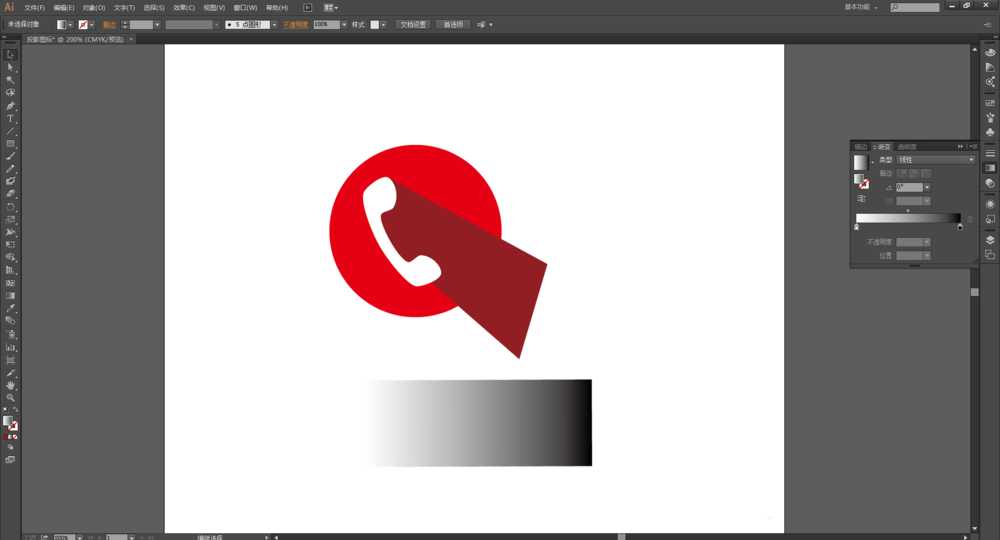Viewport: 1000px width, 540px height.
Task: Activate the Zoom tool
Action: point(11,397)
